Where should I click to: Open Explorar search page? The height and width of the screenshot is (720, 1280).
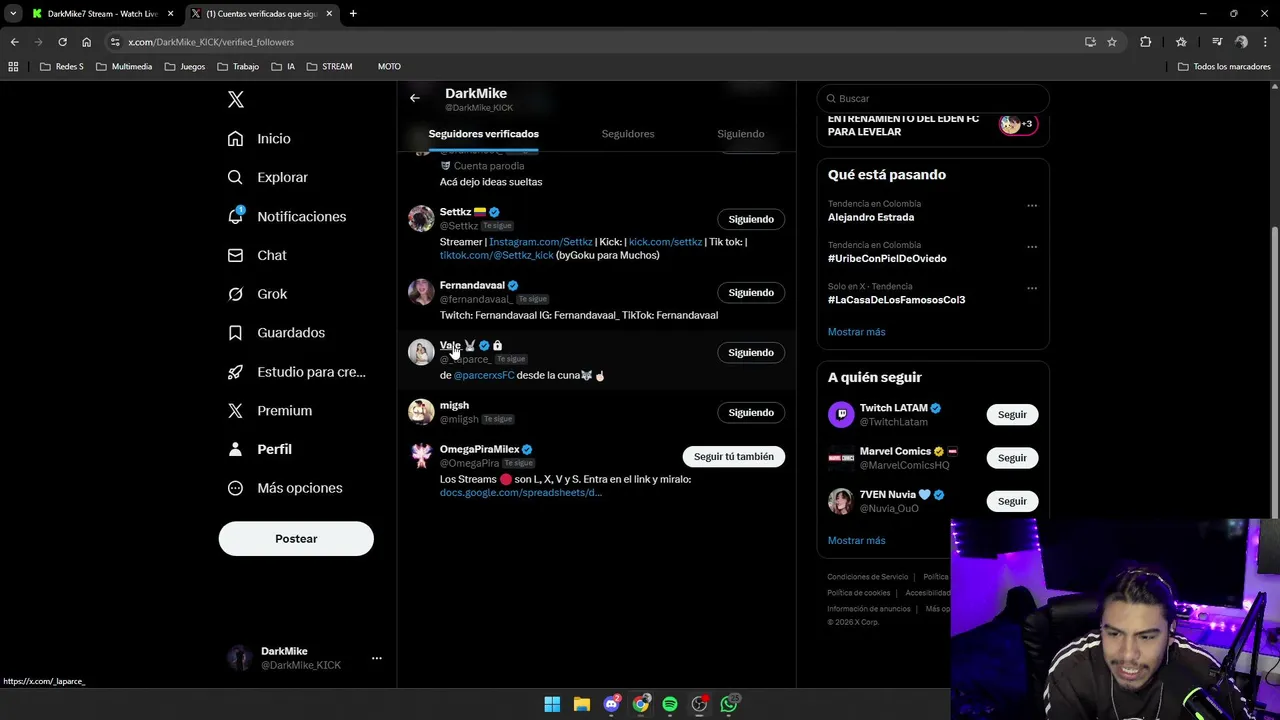click(267, 177)
